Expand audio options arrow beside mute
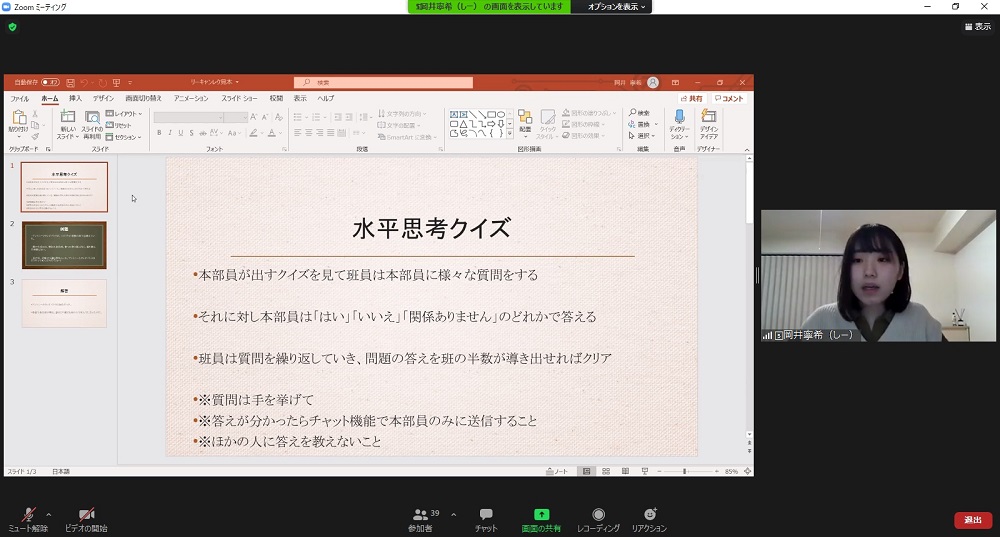This screenshot has width=1000, height=537. click(x=48, y=515)
